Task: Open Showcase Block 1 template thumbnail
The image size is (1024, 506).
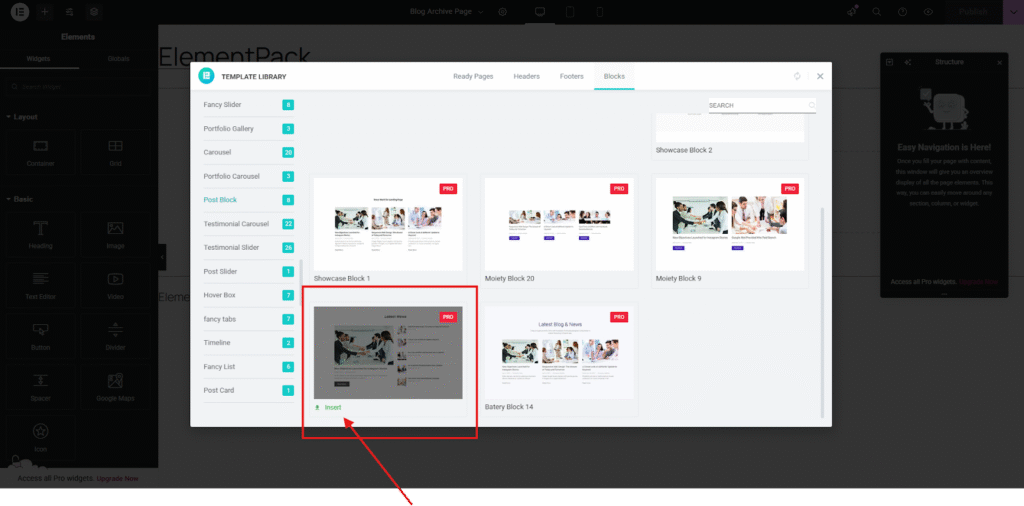Action: [x=388, y=224]
